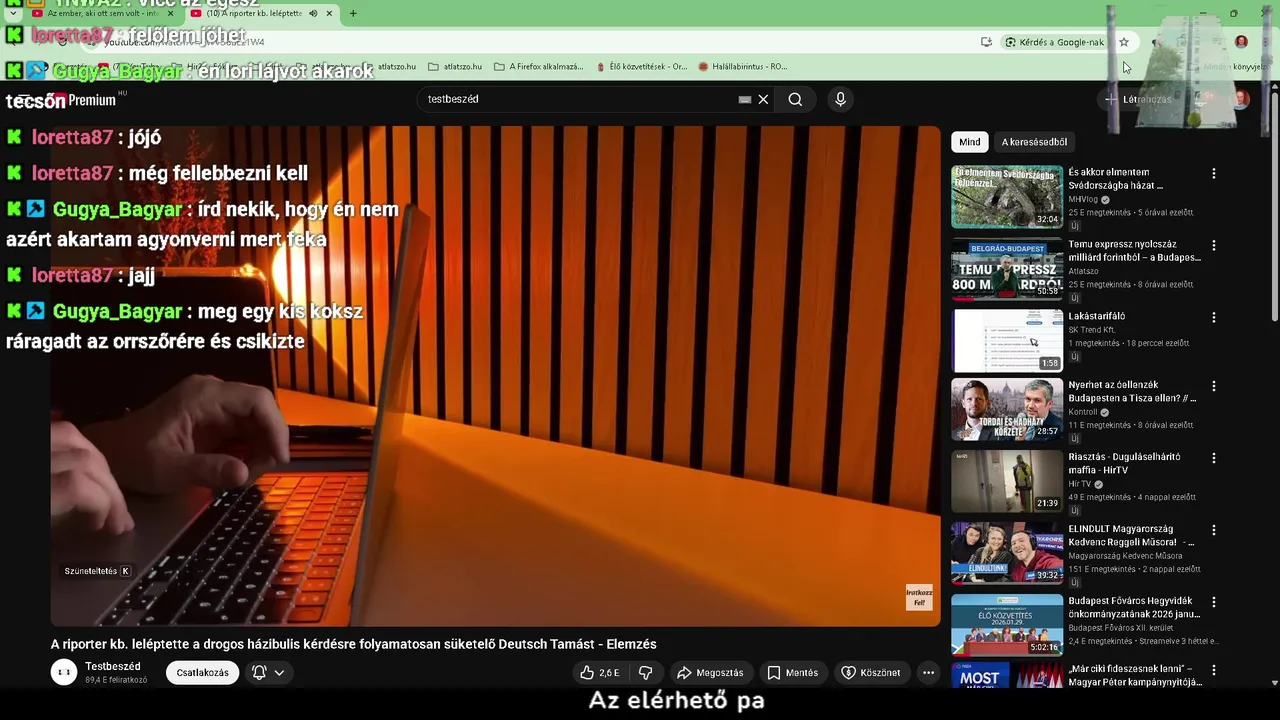The width and height of the screenshot is (1280, 720).
Task: Open the A Firefox alkalmazá... bookmark folder
Action: [x=539, y=67]
